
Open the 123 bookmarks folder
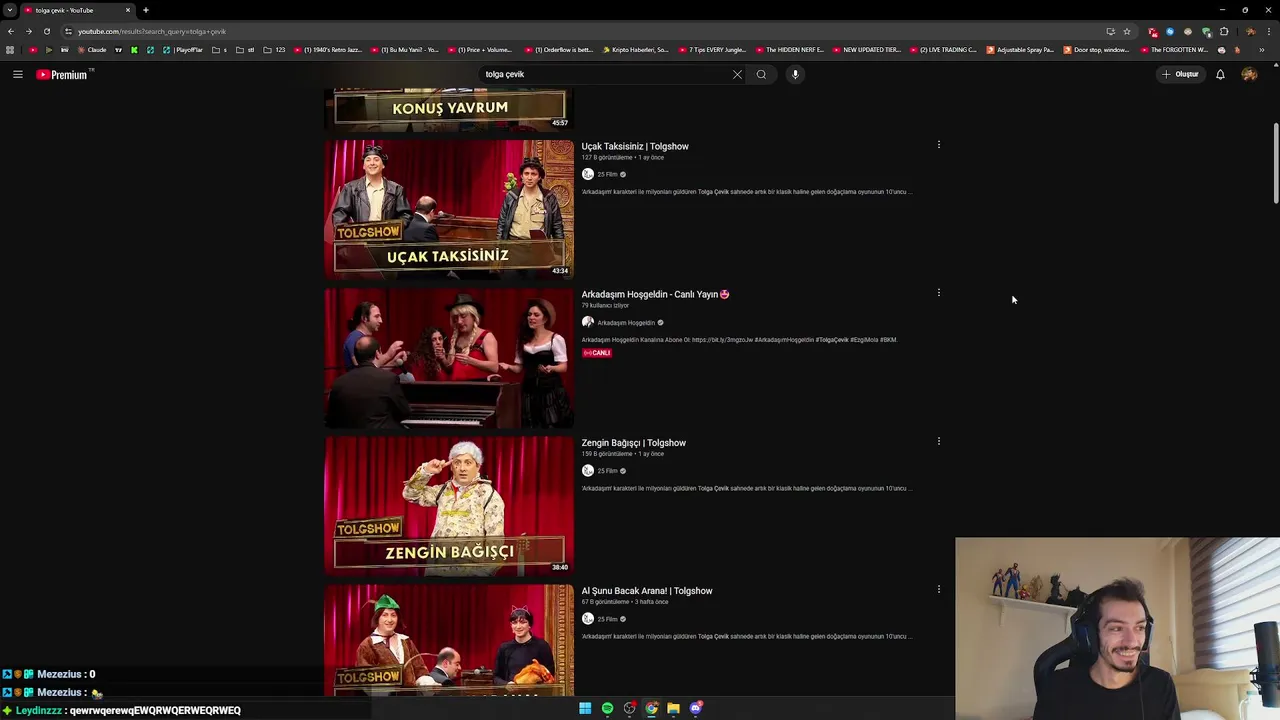tap(275, 50)
